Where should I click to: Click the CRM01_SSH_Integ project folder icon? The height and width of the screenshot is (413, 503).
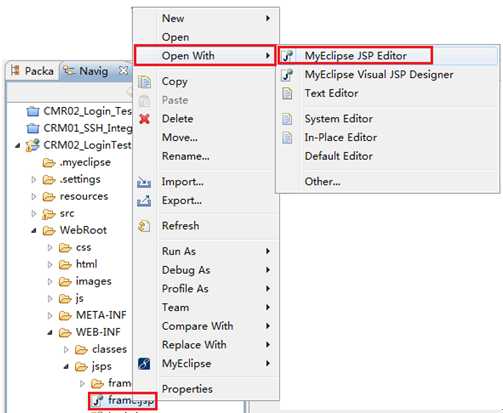pos(33,128)
